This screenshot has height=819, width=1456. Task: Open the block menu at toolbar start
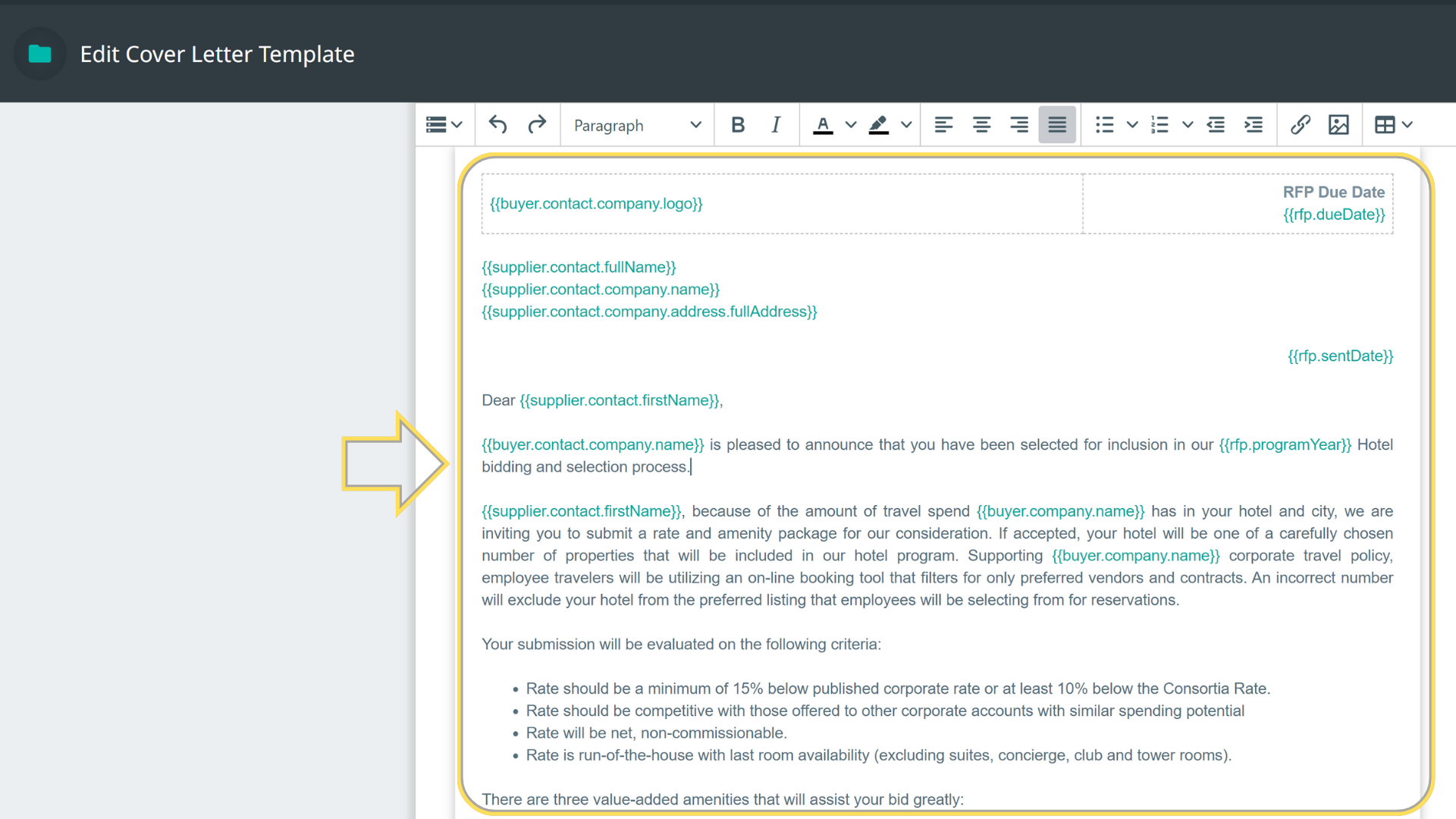[444, 125]
